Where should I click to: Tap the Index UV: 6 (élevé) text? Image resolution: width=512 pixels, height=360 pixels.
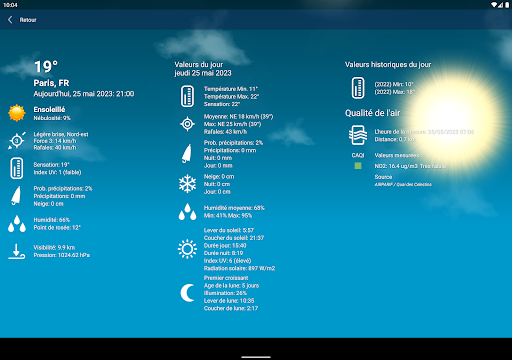227,261
